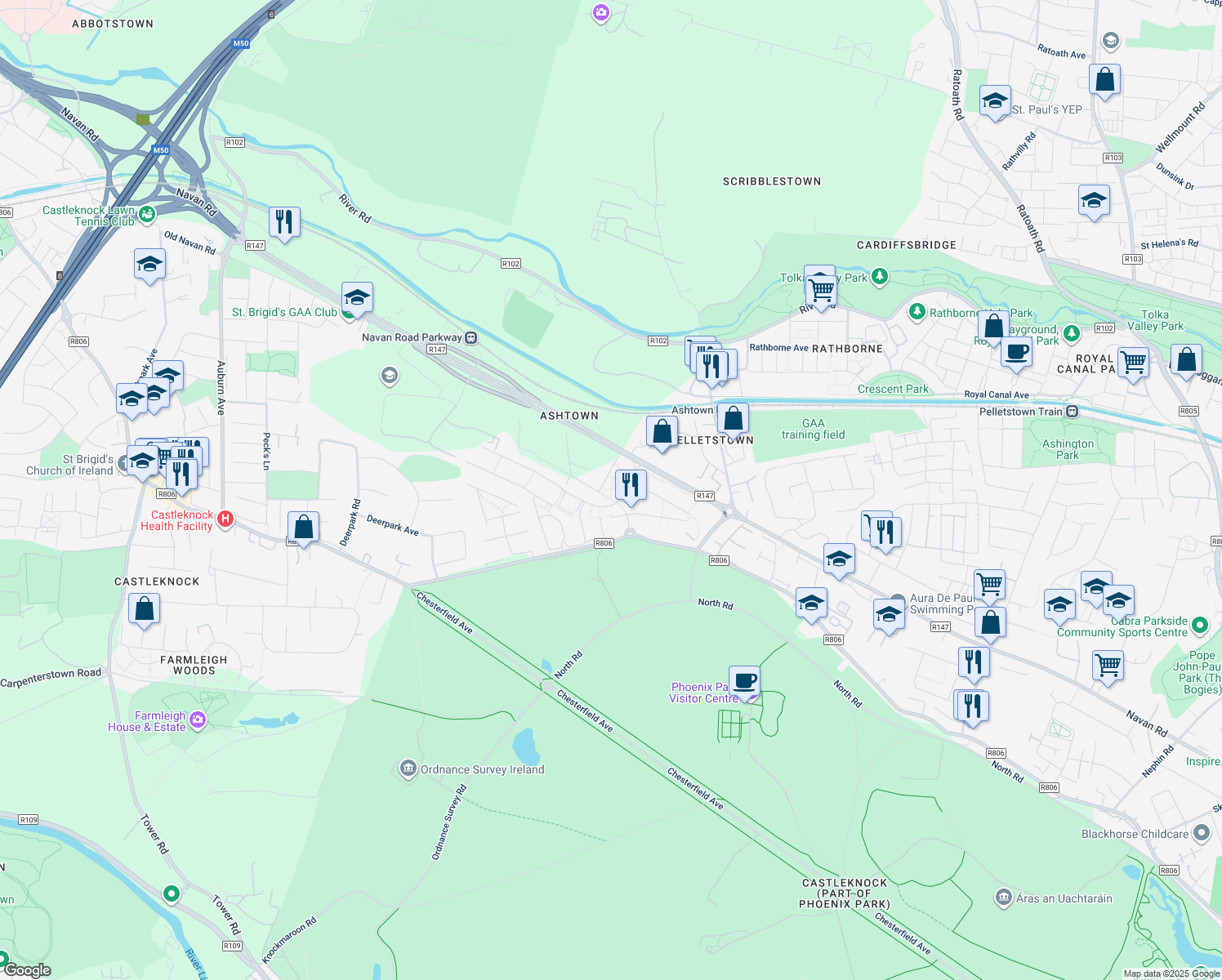Click the Pope John-Paul Park label
Screen dimensions: 1222x980
[x=1202, y=672]
